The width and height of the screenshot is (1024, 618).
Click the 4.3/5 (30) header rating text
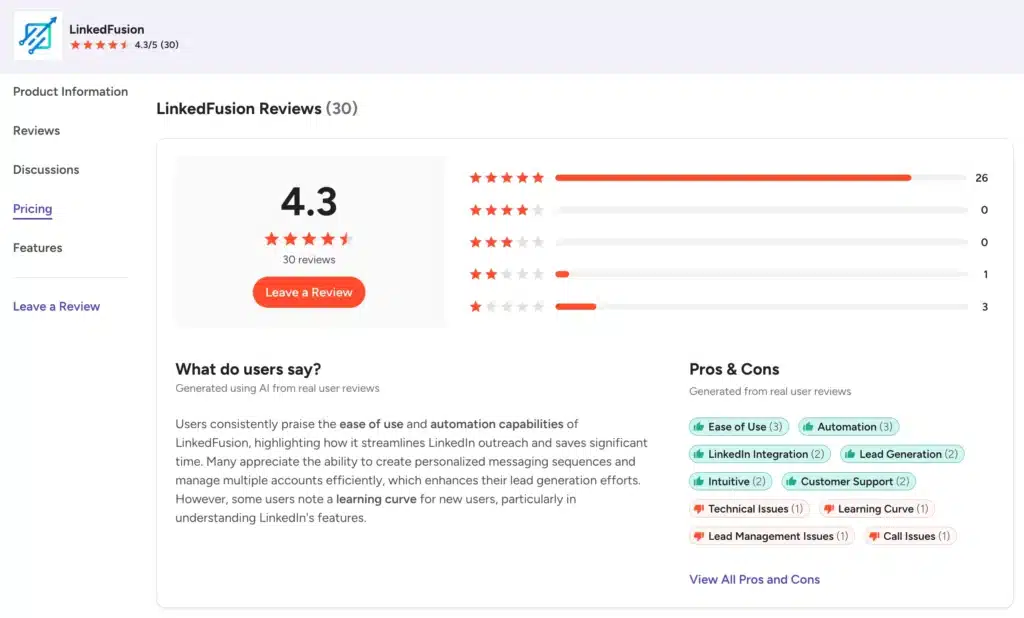[157, 45]
